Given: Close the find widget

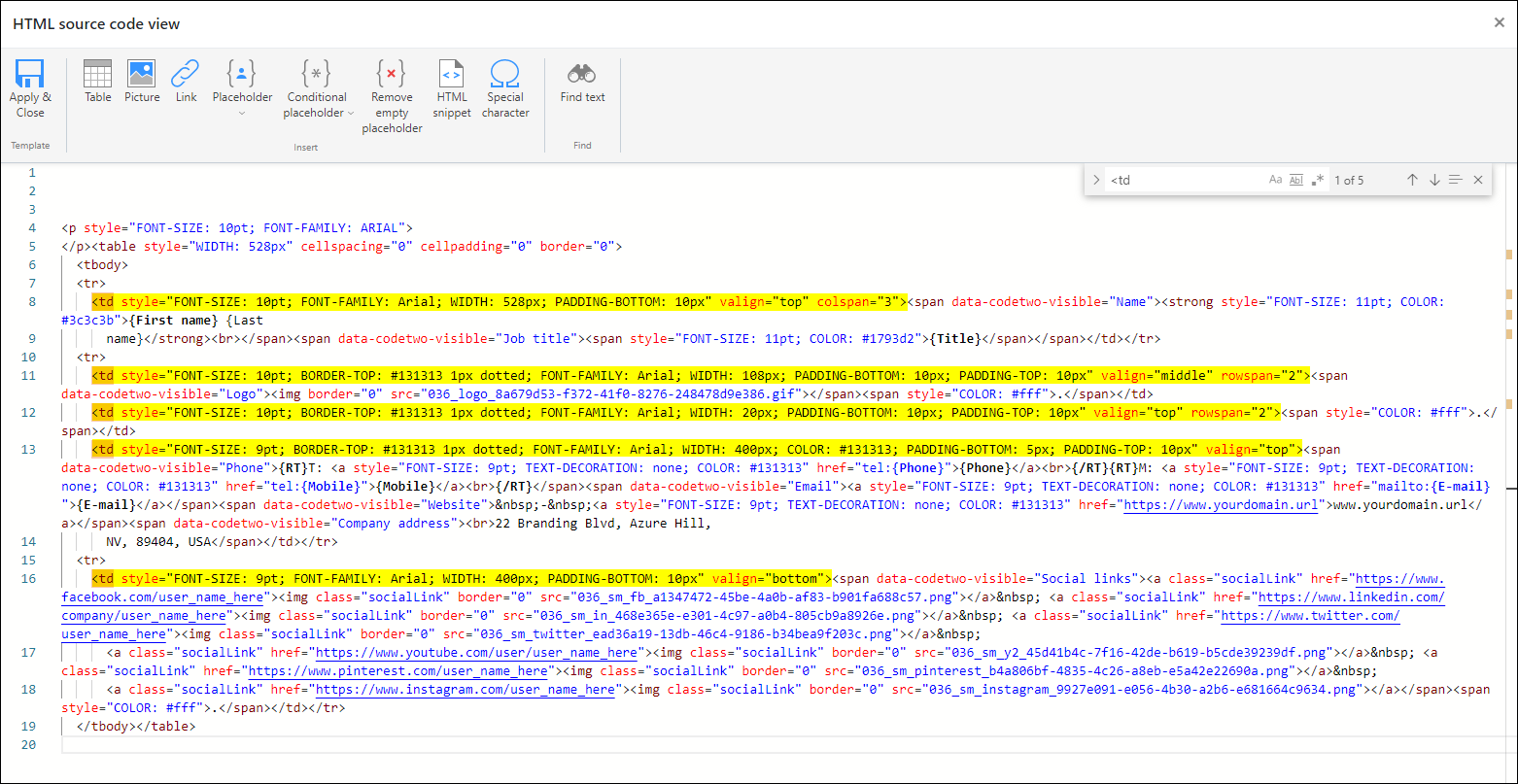Looking at the screenshot, I should (1477, 180).
